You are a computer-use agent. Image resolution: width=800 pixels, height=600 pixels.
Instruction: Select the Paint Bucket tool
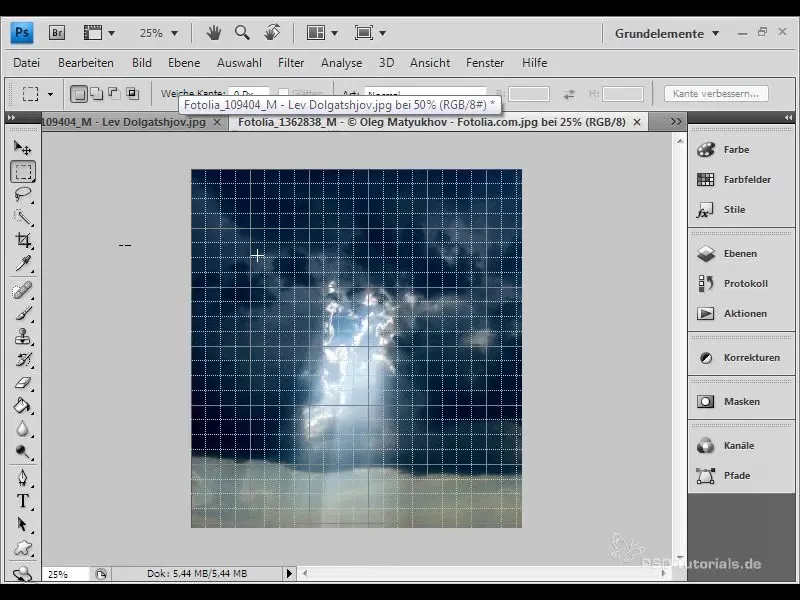tap(22, 406)
